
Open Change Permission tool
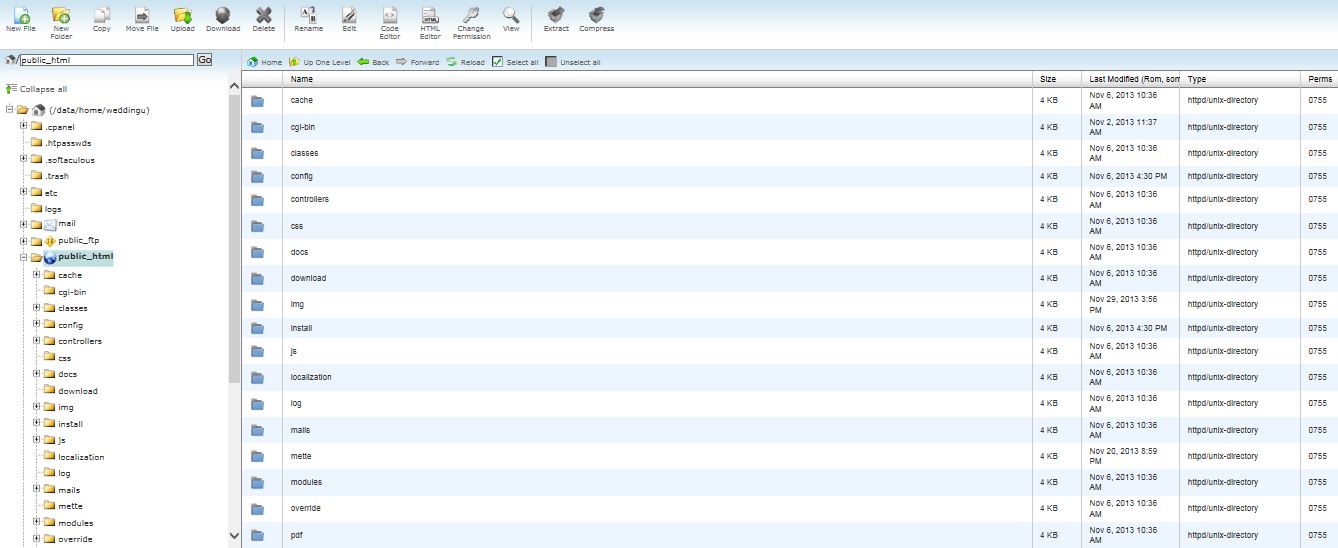click(471, 16)
